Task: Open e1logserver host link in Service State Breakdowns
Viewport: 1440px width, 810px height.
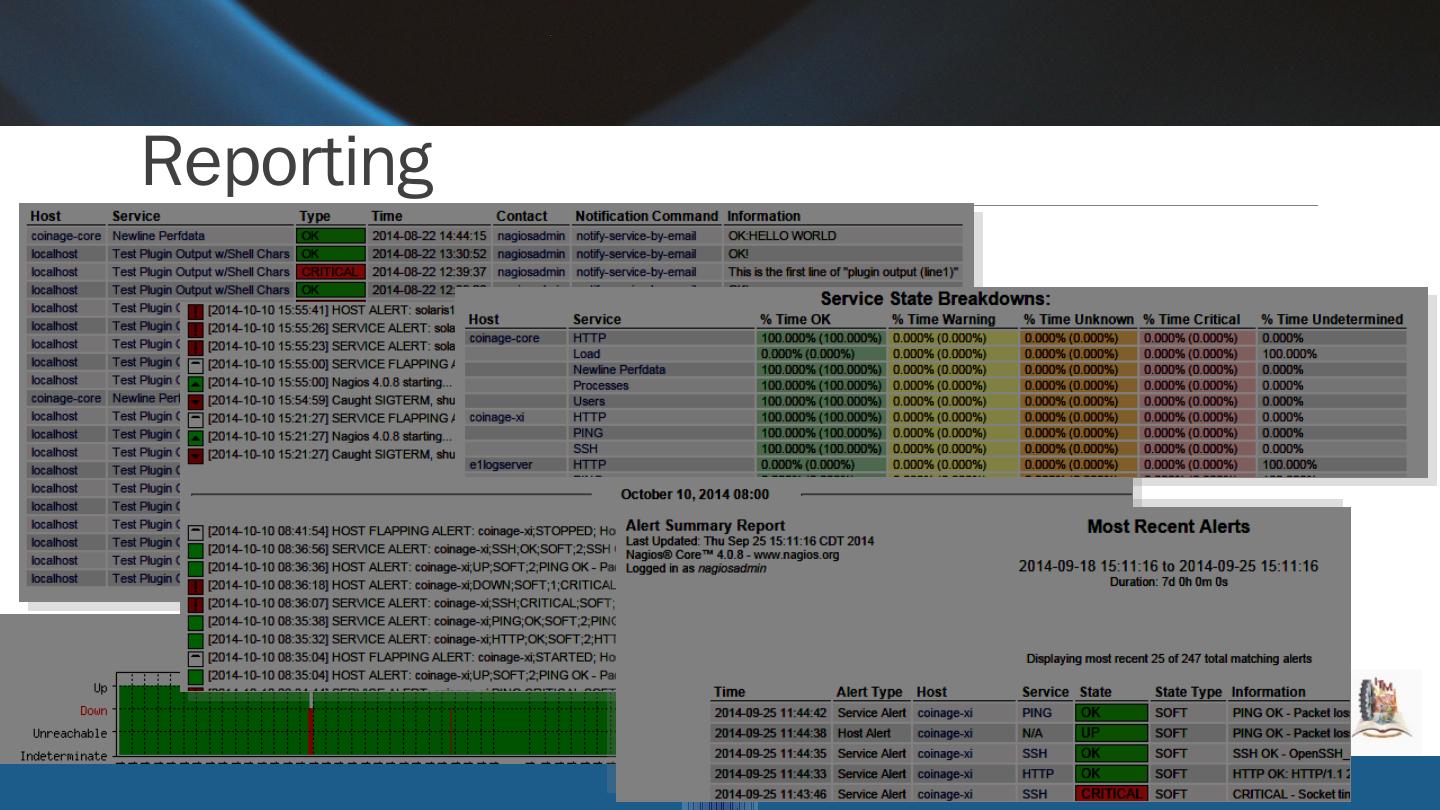Action: pyautogui.click(x=501, y=465)
